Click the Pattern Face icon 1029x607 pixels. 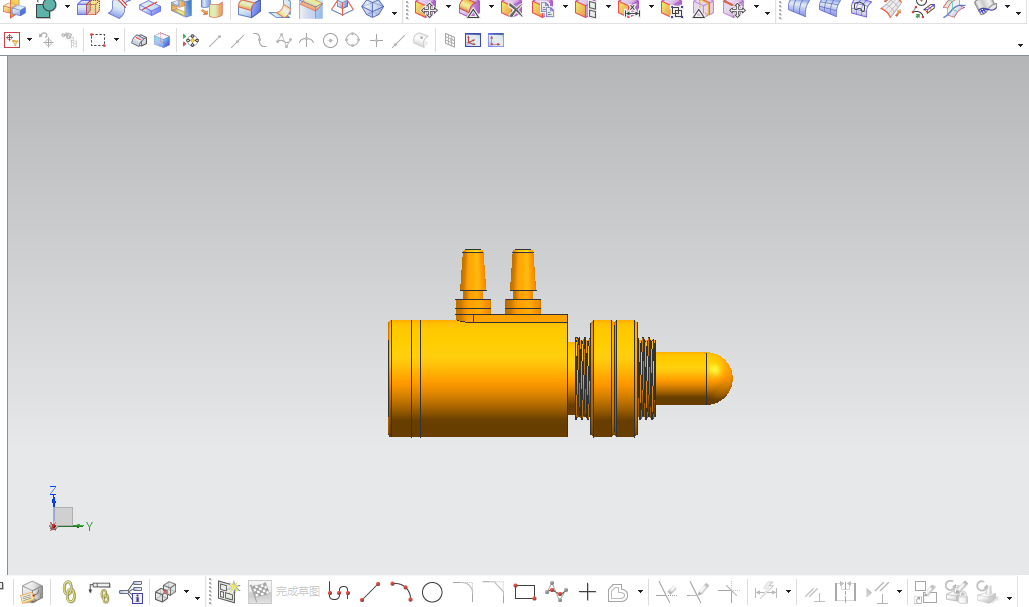click(x=586, y=9)
